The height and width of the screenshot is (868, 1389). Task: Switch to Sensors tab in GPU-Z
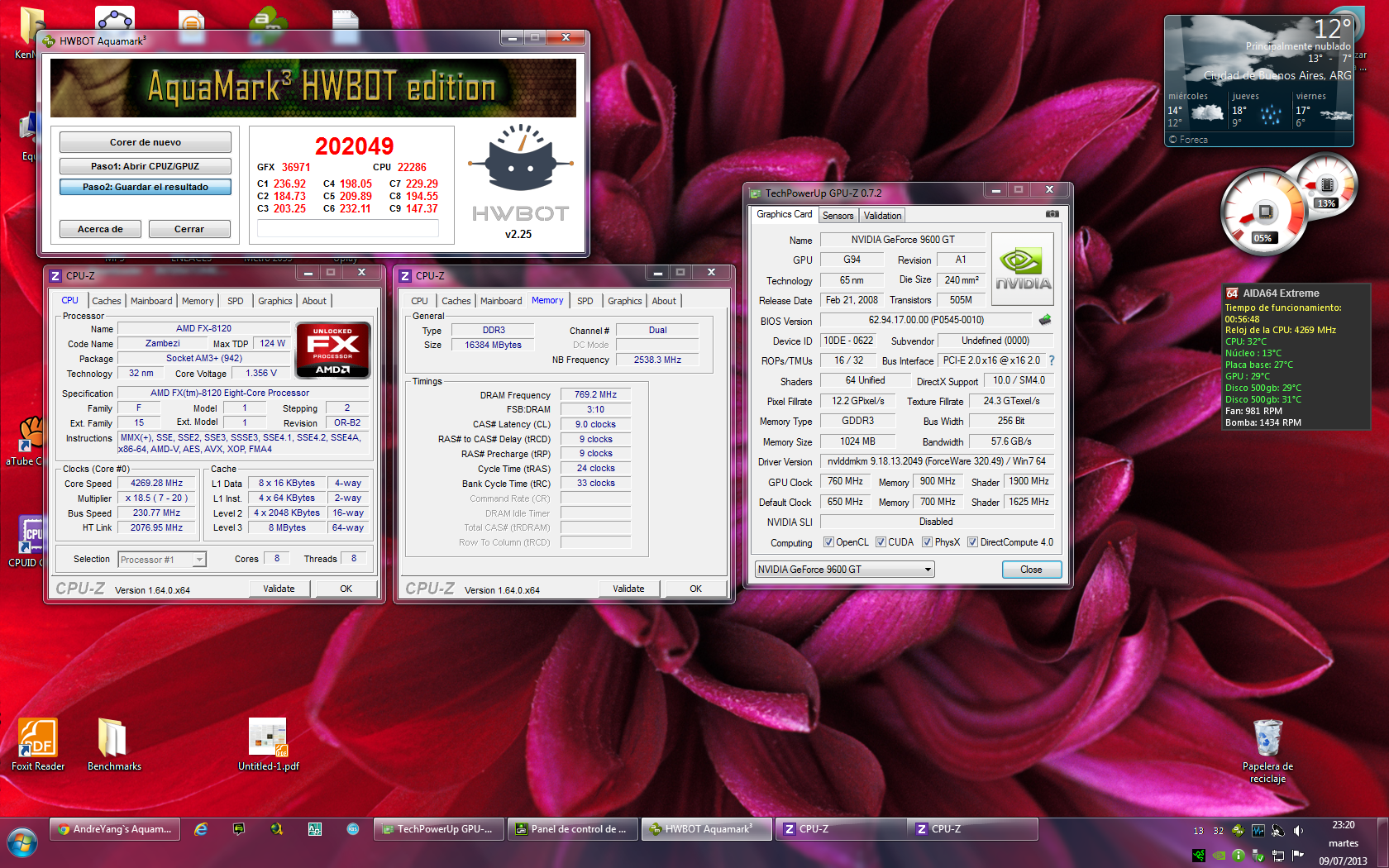pyautogui.click(x=838, y=216)
